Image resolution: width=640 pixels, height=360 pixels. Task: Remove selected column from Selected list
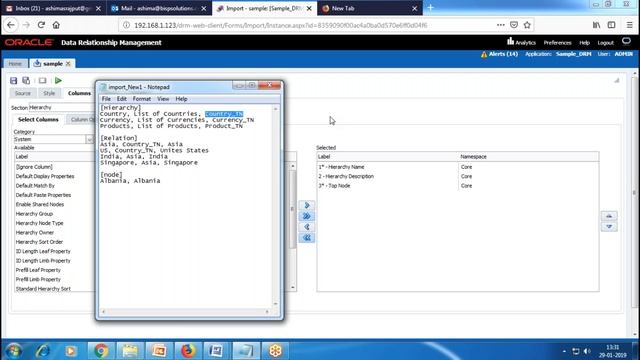[x=307, y=227]
